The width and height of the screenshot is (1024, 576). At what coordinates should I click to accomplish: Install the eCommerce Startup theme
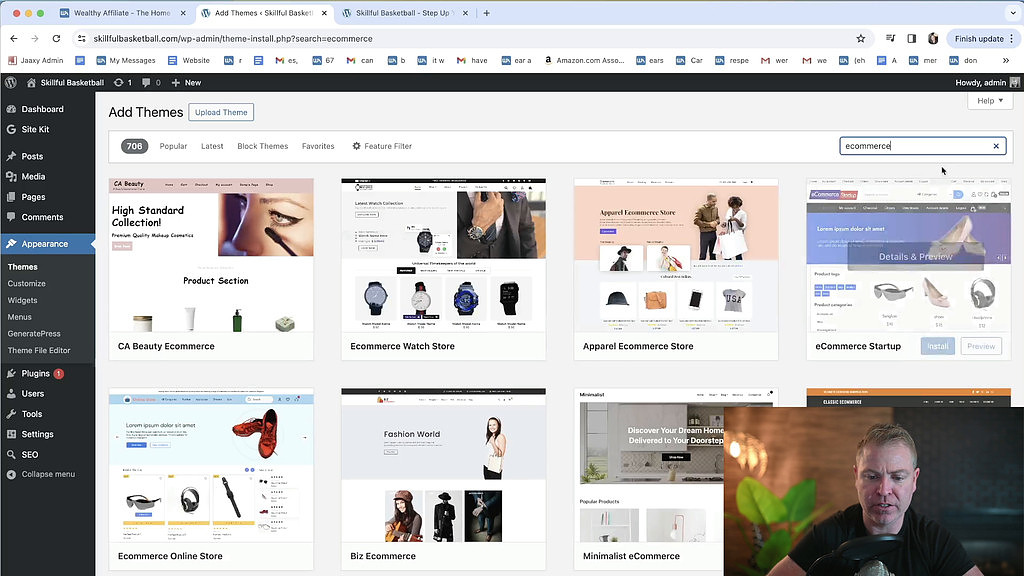click(x=937, y=345)
